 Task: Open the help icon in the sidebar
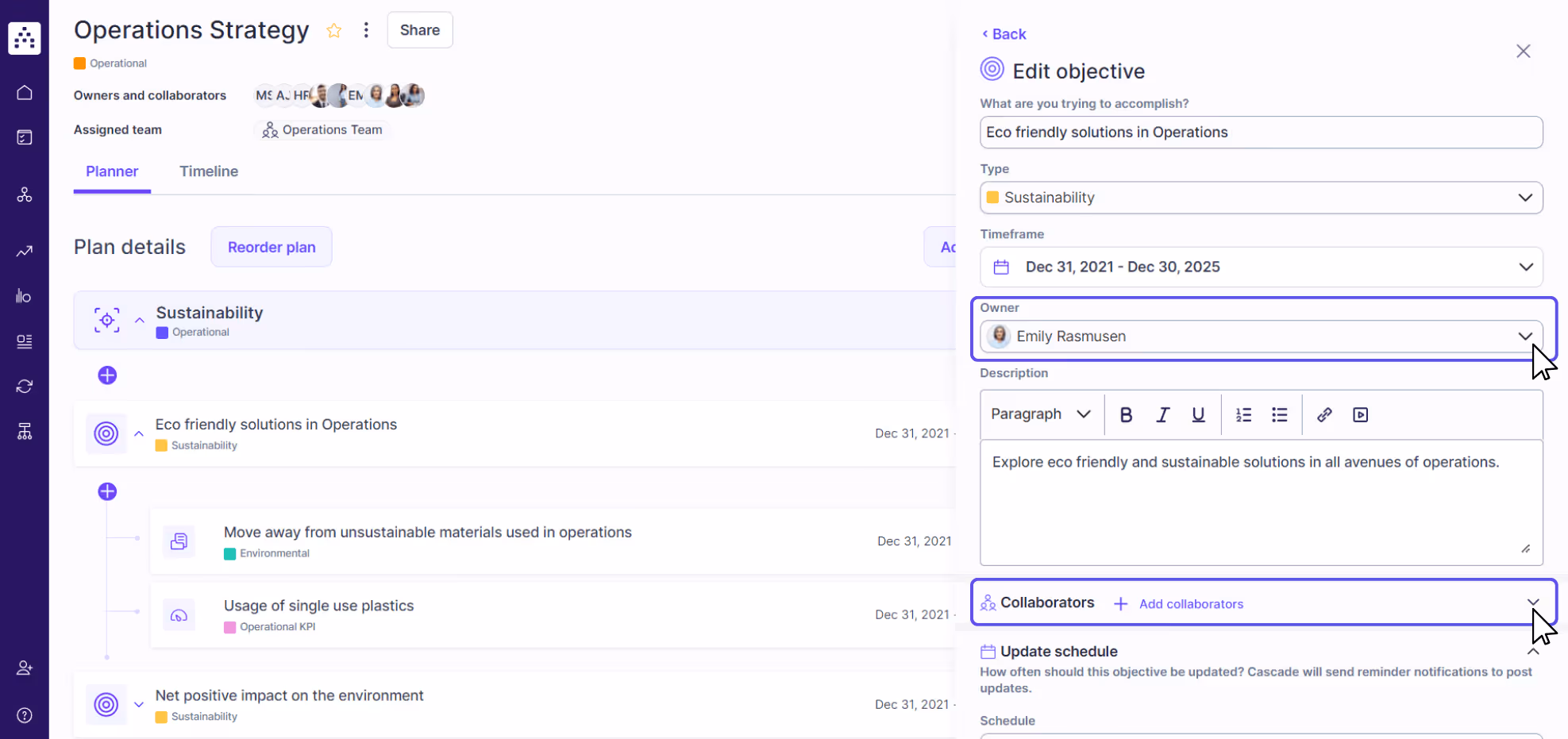24,715
